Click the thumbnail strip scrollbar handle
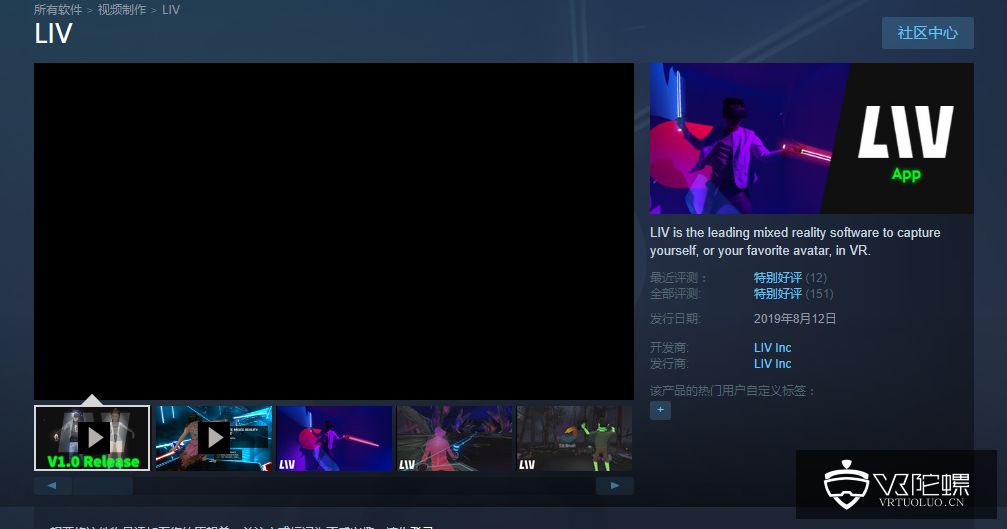Screen dimensions: 1007x529 (103, 485)
